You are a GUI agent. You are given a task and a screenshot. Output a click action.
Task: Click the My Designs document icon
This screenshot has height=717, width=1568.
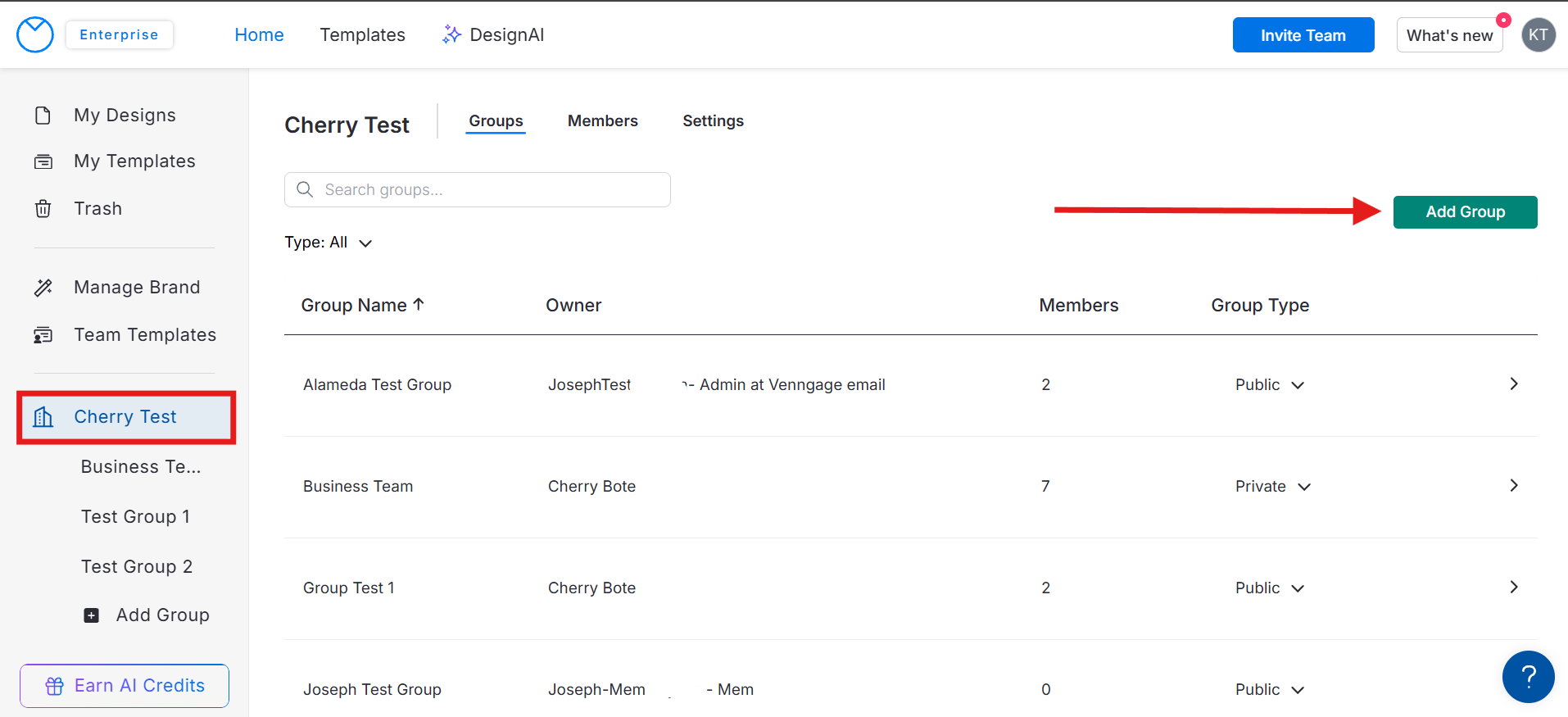tap(43, 116)
